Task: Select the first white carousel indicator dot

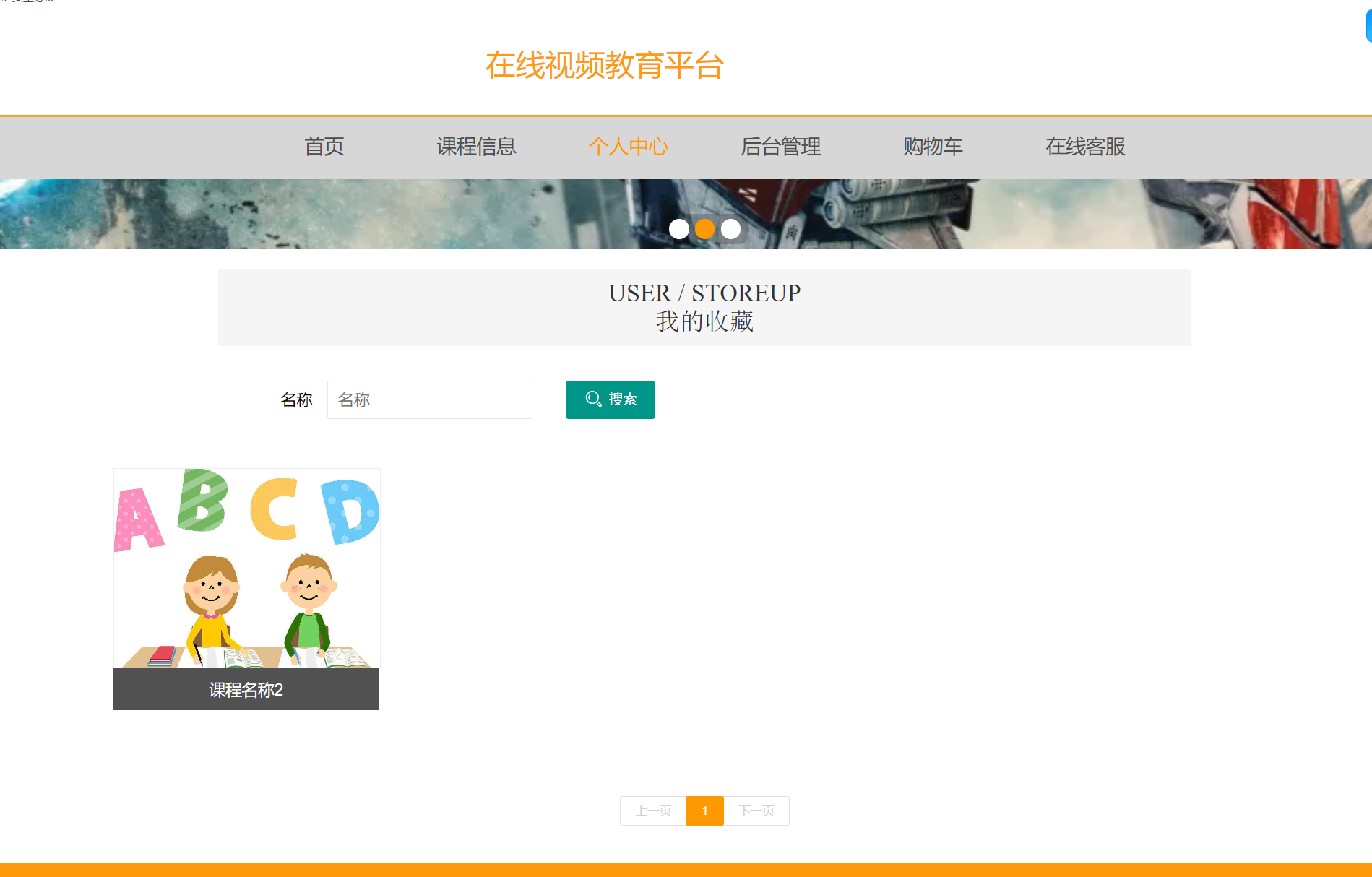Action: pyautogui.click(x=678, y=229)
